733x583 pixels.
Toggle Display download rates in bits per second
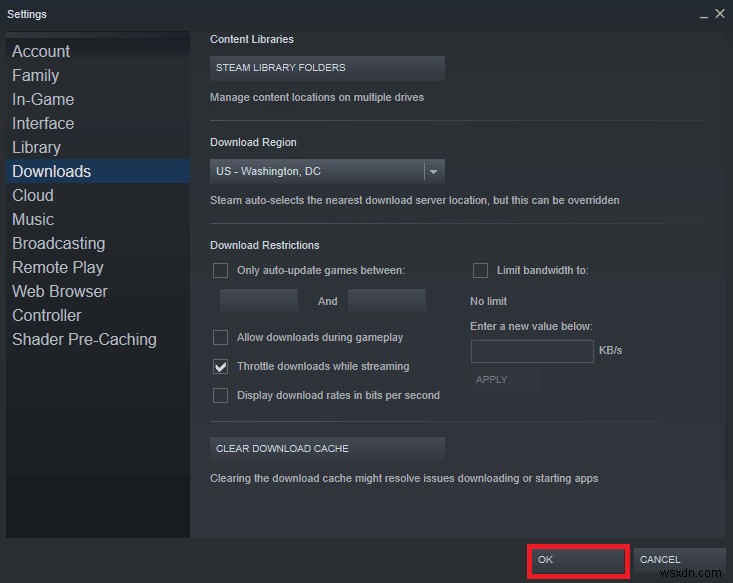pyautogui.click(x=220, y=396)
